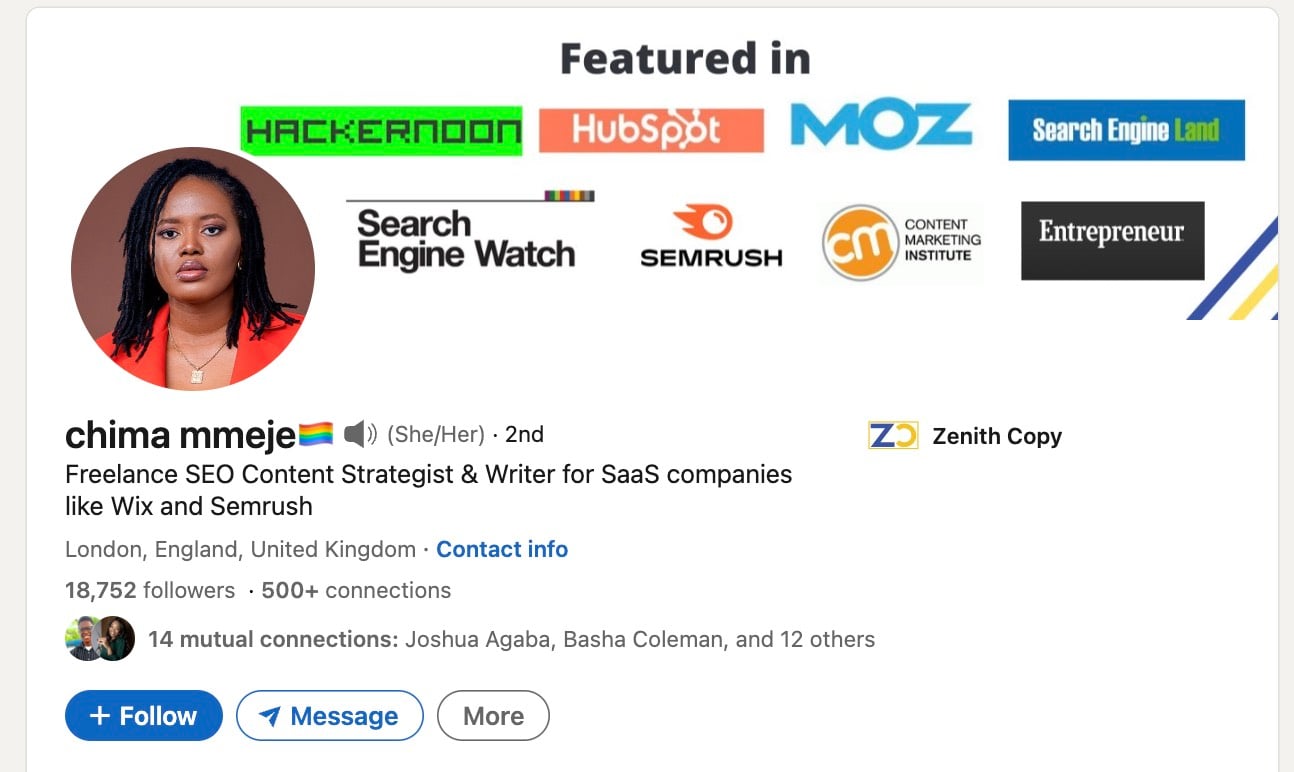
Task: Open the 500+ connections list
Action: click(356, 590)
